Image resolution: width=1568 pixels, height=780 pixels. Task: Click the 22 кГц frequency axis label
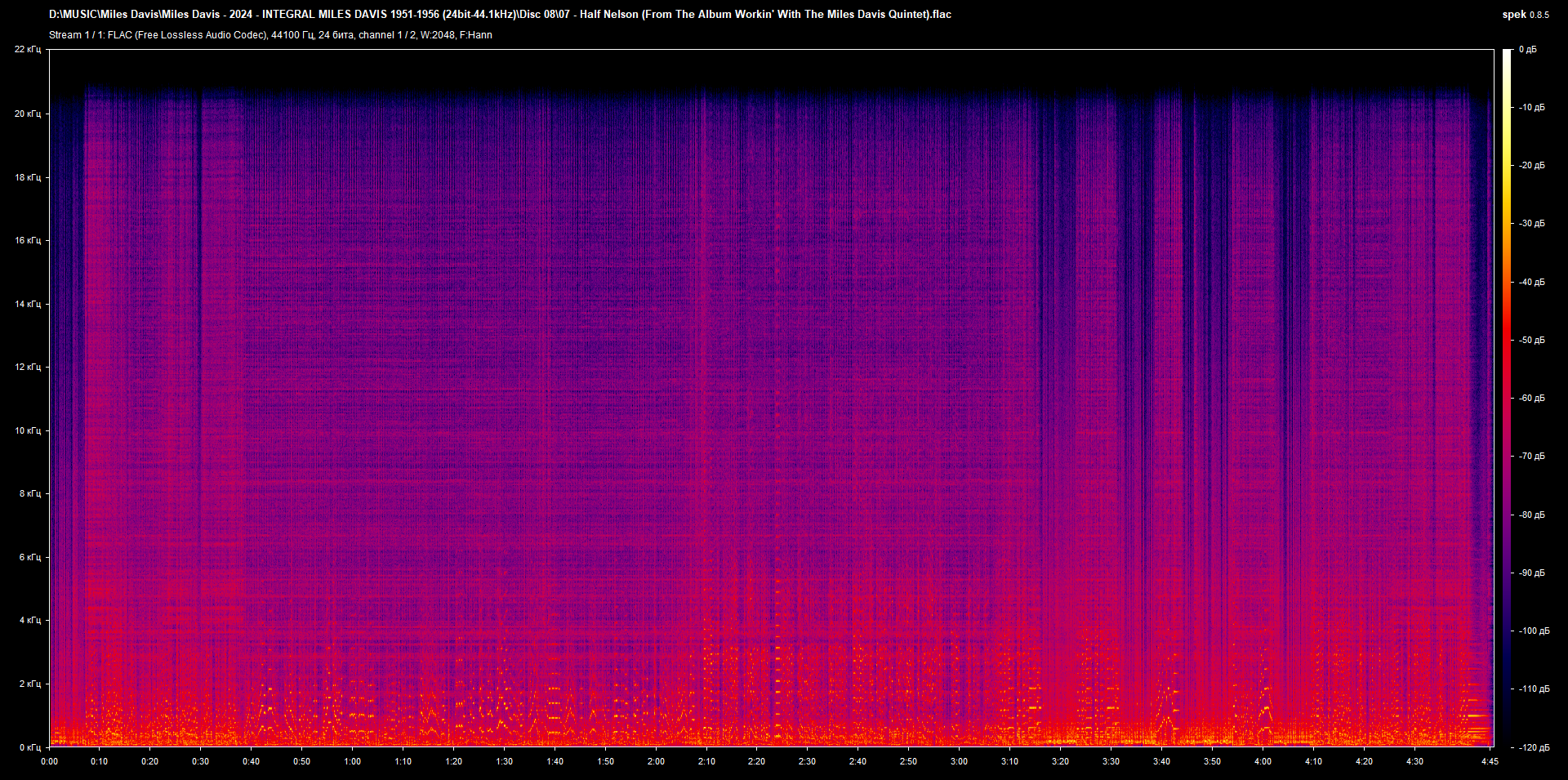coord(28,50)
